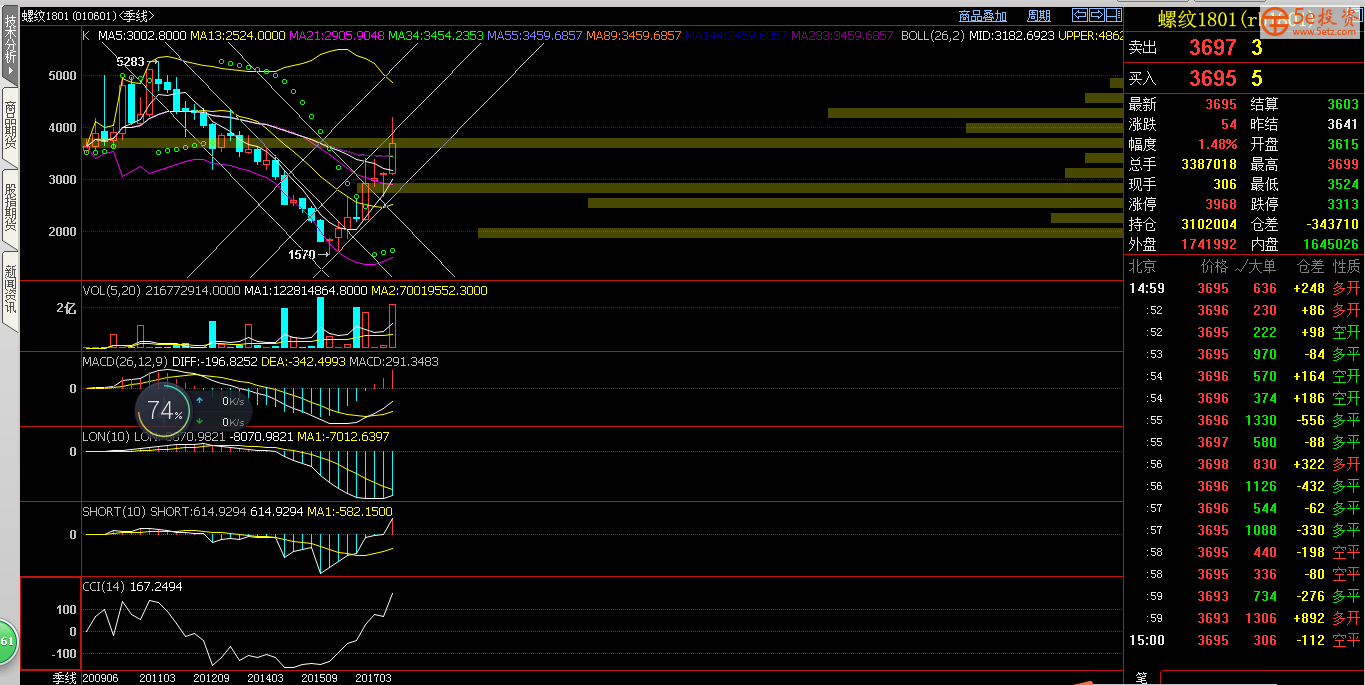Image resolution: width=1365 pixels, height=685 pixels.
Task: Select the MA34:3454.2353 indicator value
Action: pos(436,35)
